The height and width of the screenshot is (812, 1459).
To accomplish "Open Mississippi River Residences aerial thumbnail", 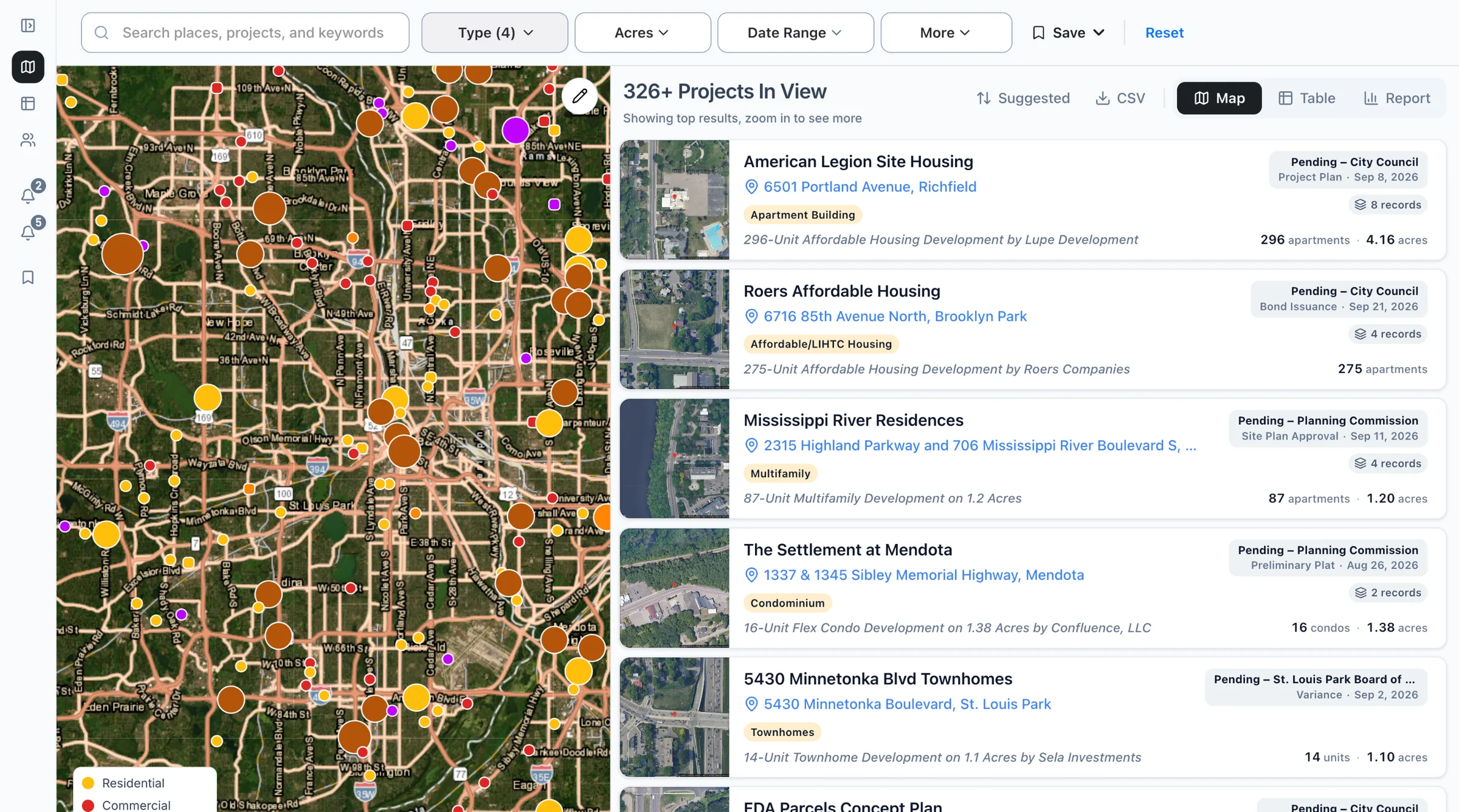I will tap(674, 458).
